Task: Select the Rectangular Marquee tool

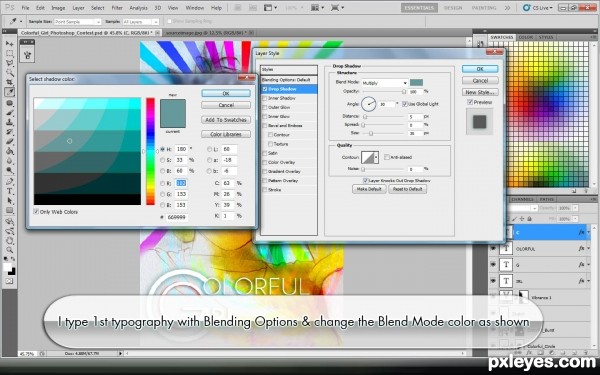Action: [x=9, y=54]
